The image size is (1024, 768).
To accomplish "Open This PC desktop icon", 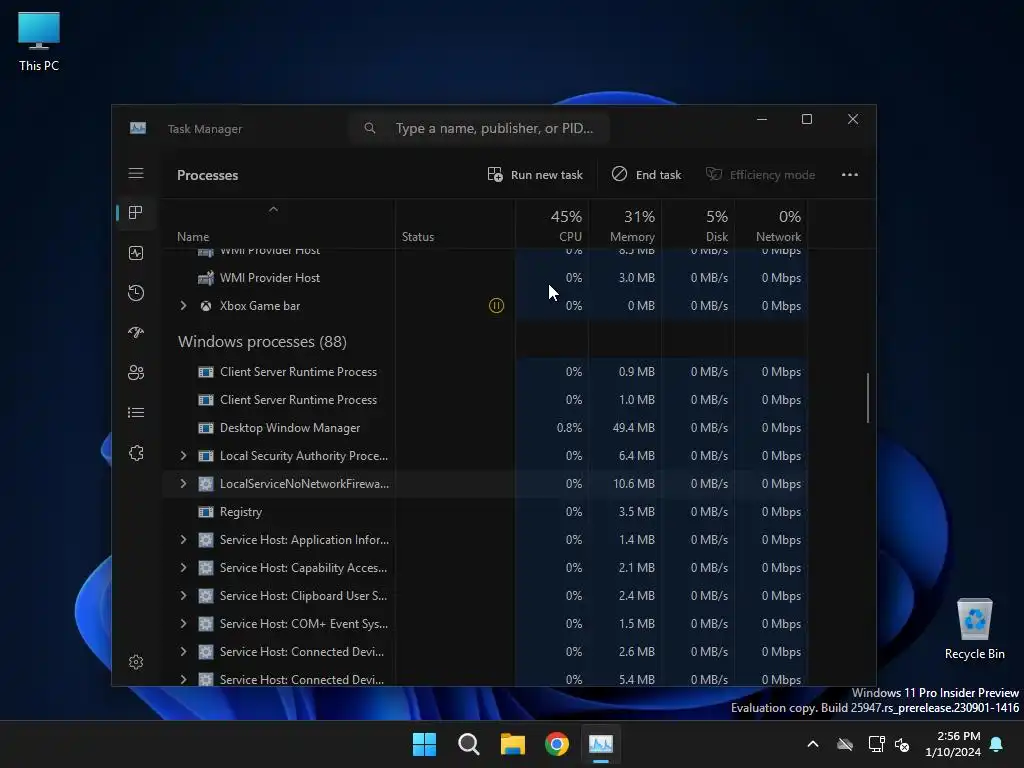I will click(x=39, y=41).
